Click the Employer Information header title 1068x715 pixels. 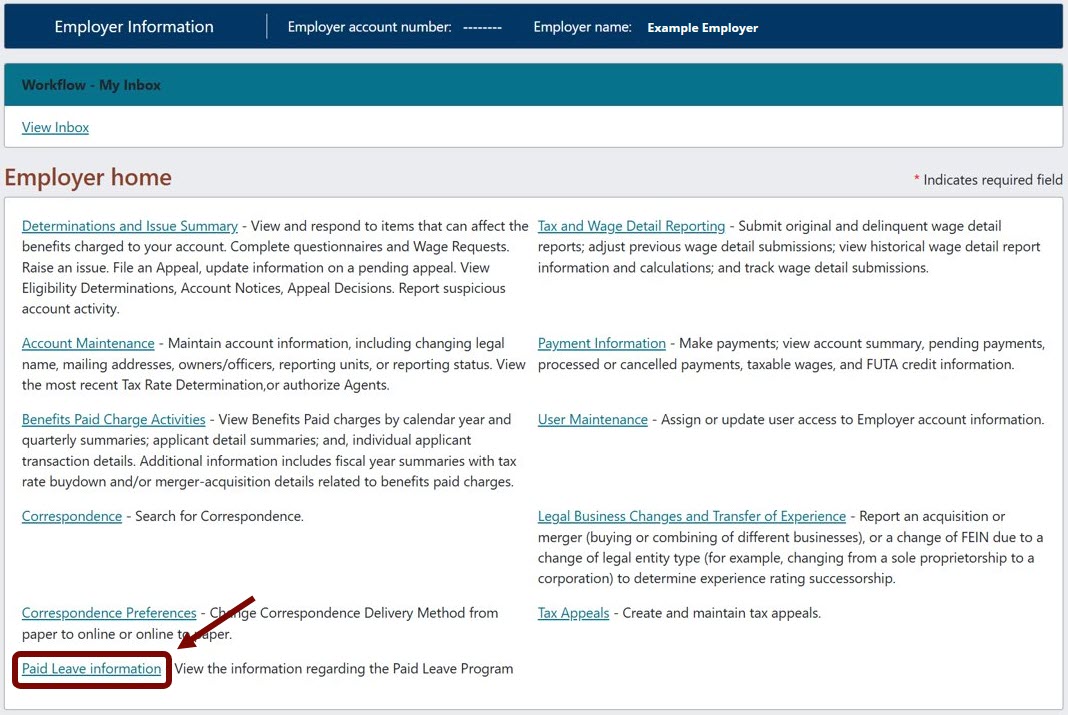(134, 27)
